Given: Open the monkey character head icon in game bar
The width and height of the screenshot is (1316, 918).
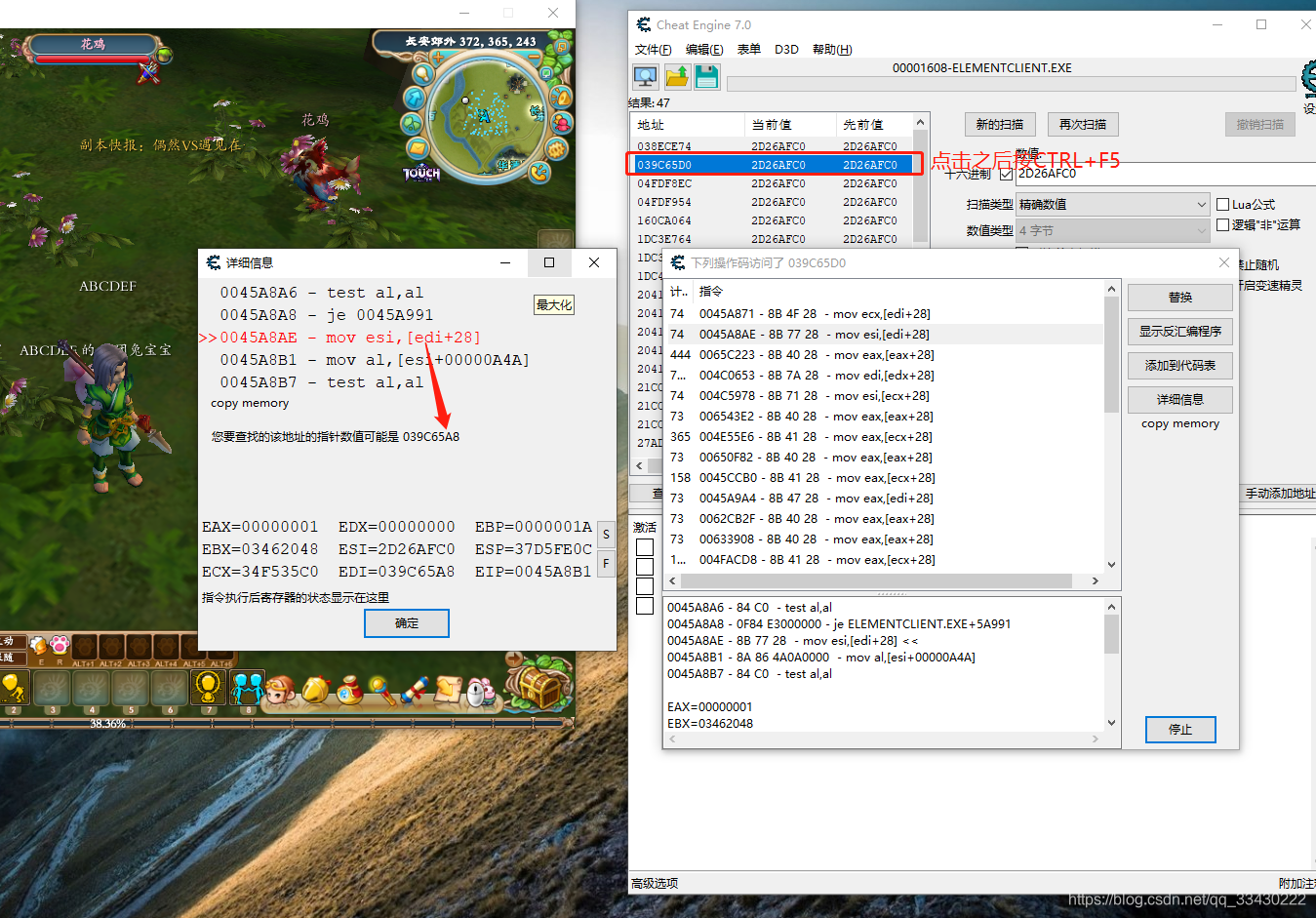Looking at the screenshot, I should (x=280, y=692).
